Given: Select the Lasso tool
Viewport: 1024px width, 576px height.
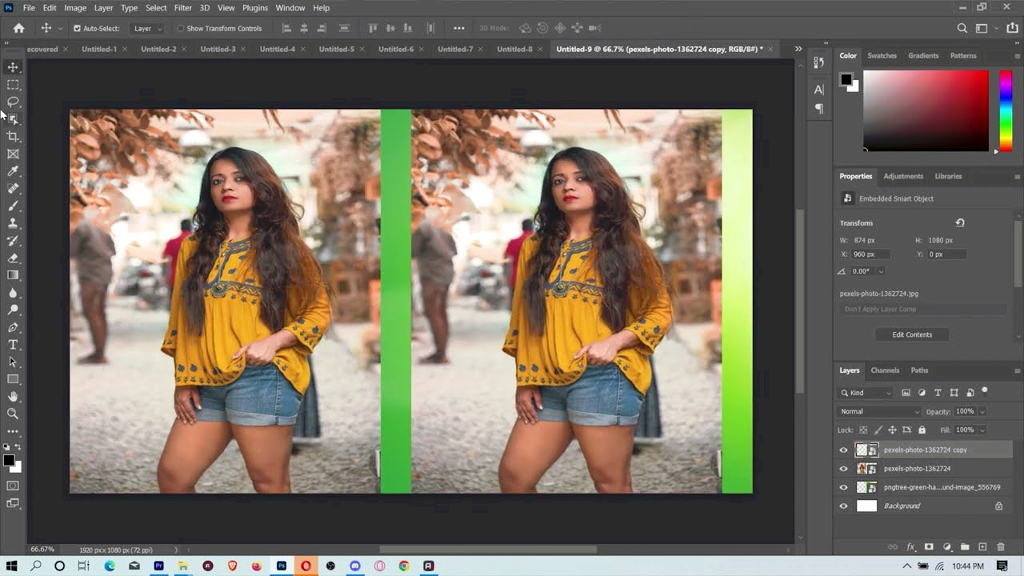Looking at the screenshot, I should point(13,101).
